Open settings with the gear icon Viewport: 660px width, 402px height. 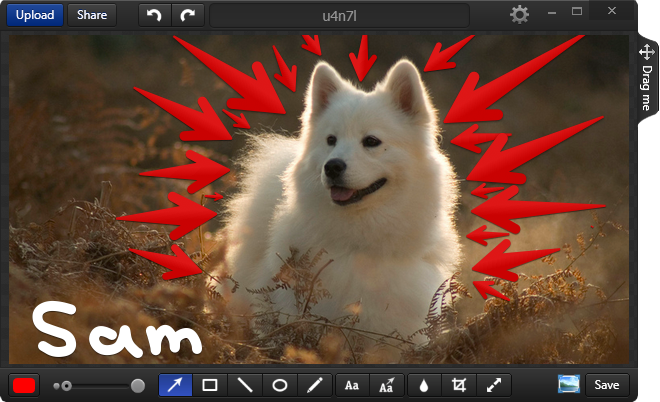coord(519,15)
